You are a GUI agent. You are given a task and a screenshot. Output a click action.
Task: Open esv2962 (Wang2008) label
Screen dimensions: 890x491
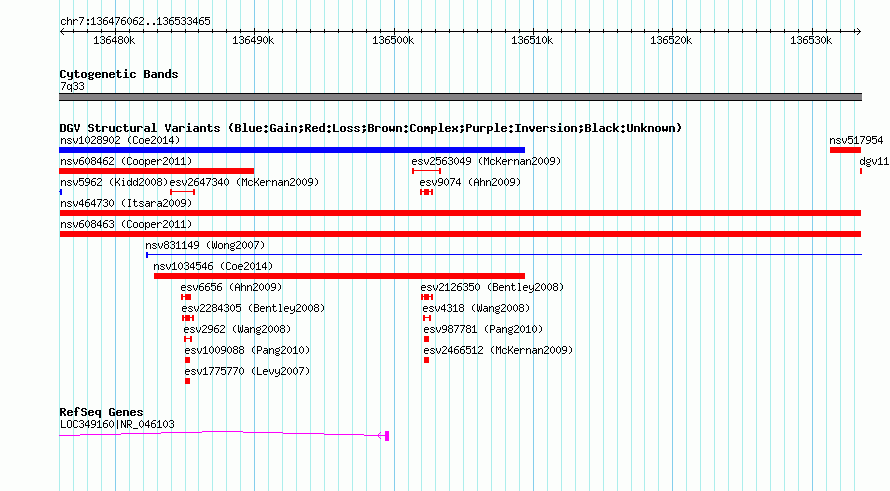click(237, 329)
